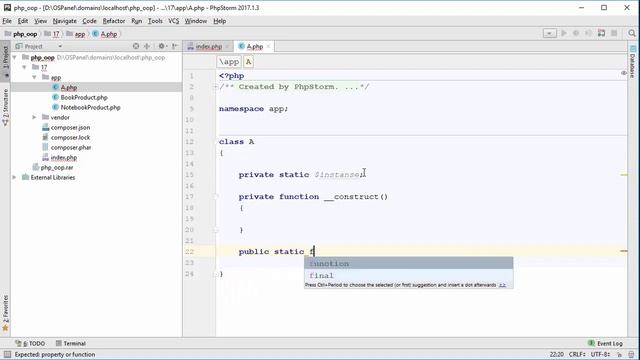Click the app folder breadcrumb
This screenshot has width=640, height=360.
pyautogui.click(x=76, y=34)
